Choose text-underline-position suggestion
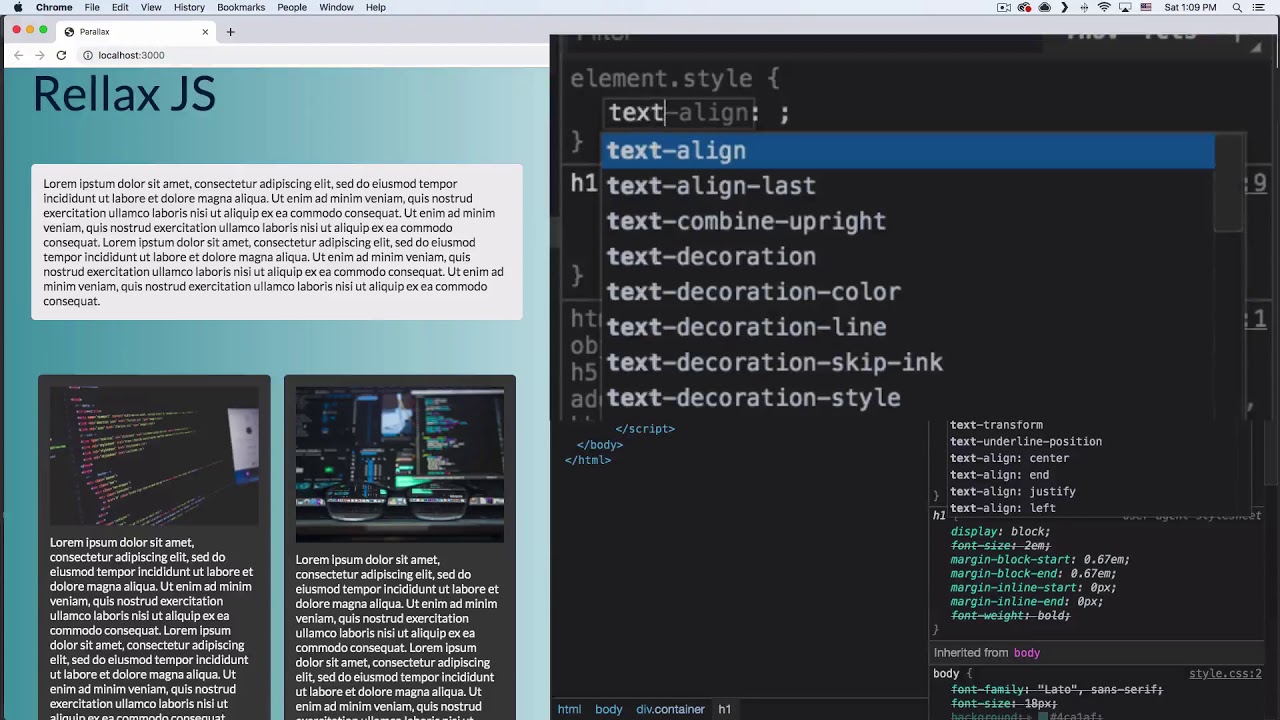The width and height of the screenshot is (1280, 720). [x=1026, y=442]
